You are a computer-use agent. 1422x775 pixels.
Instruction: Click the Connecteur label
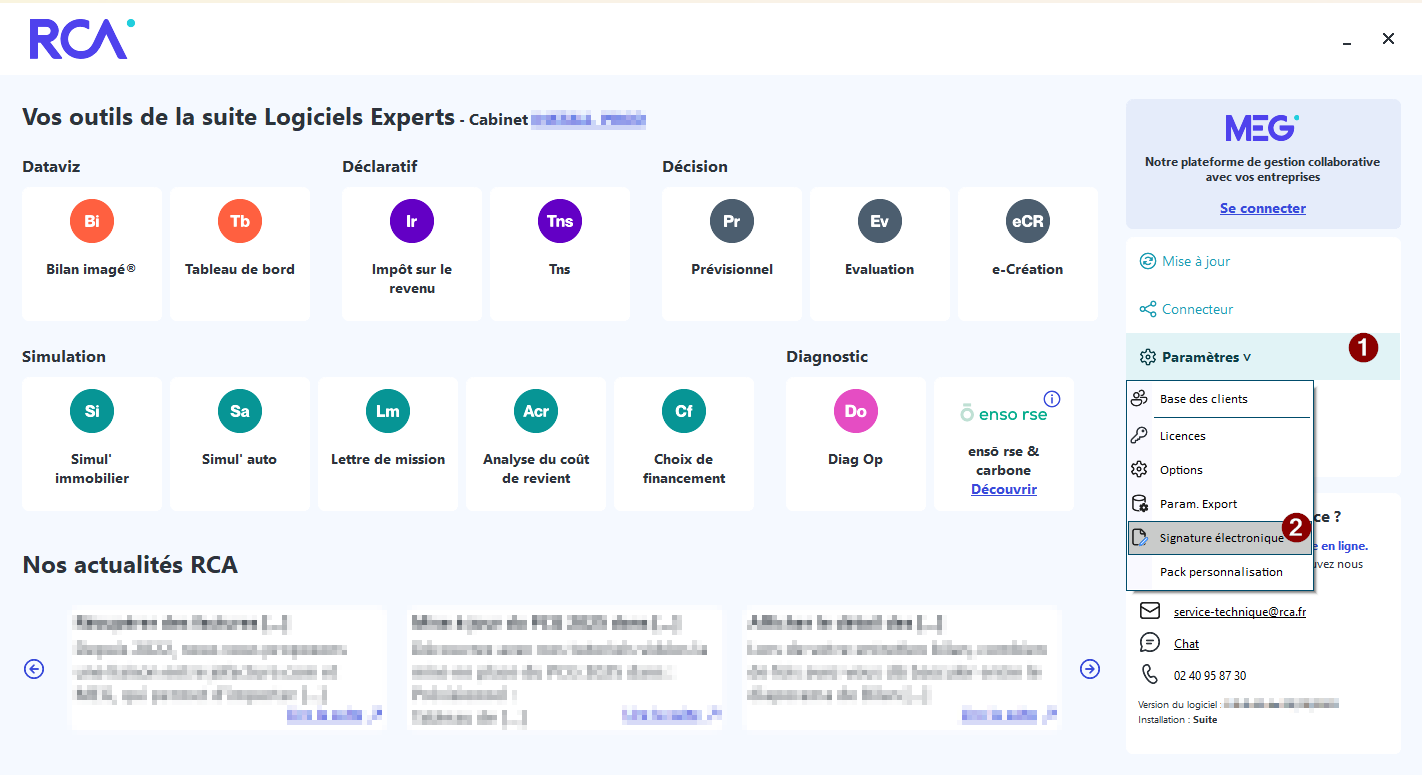tap(1198, 309)
